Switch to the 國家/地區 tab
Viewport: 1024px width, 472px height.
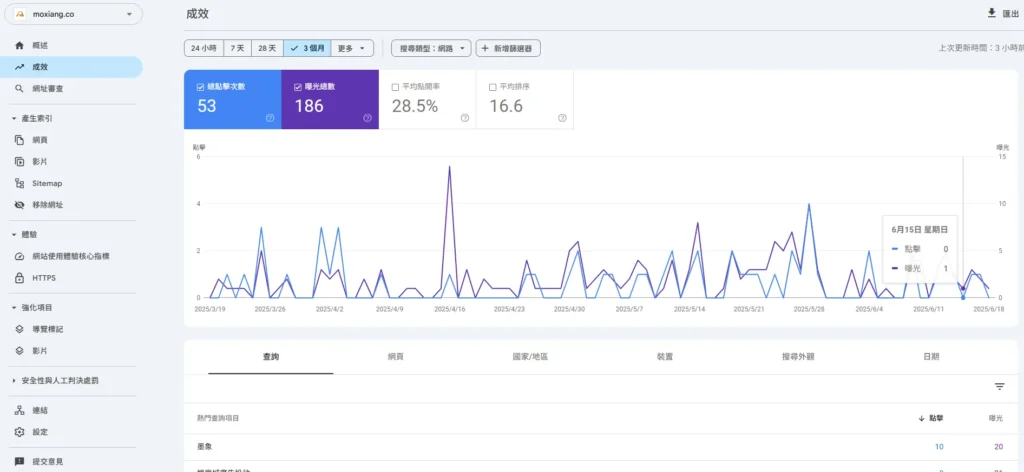pyautogui.click(x=530, y=356)
